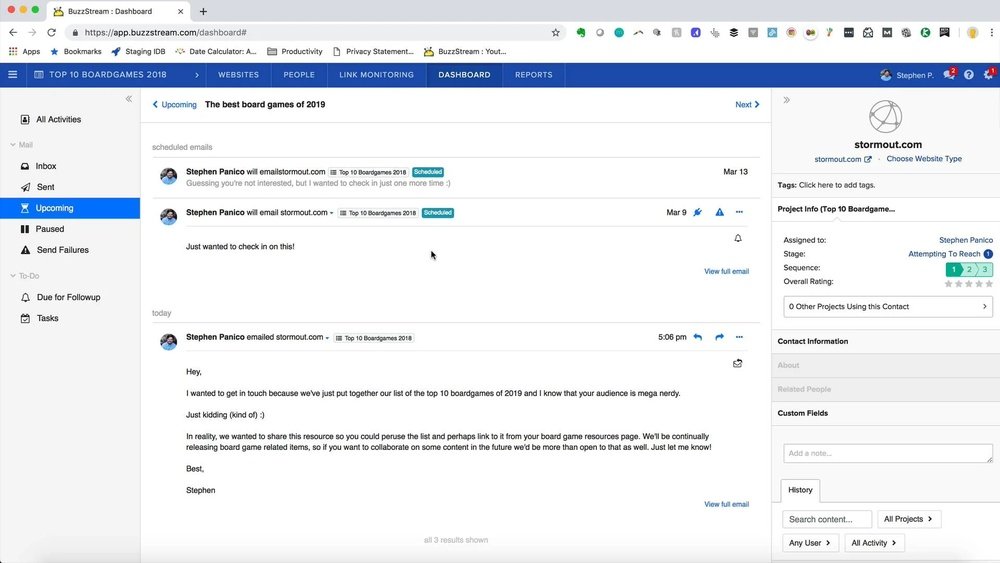Collapse the To-Do section in the sidebar

pyautogui.click(x=13, y=276)
